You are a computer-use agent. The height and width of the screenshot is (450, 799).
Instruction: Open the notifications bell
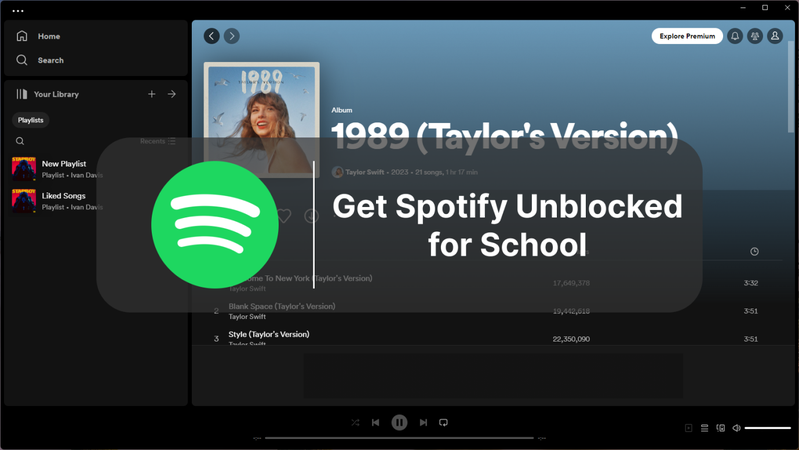pos(735,36)
